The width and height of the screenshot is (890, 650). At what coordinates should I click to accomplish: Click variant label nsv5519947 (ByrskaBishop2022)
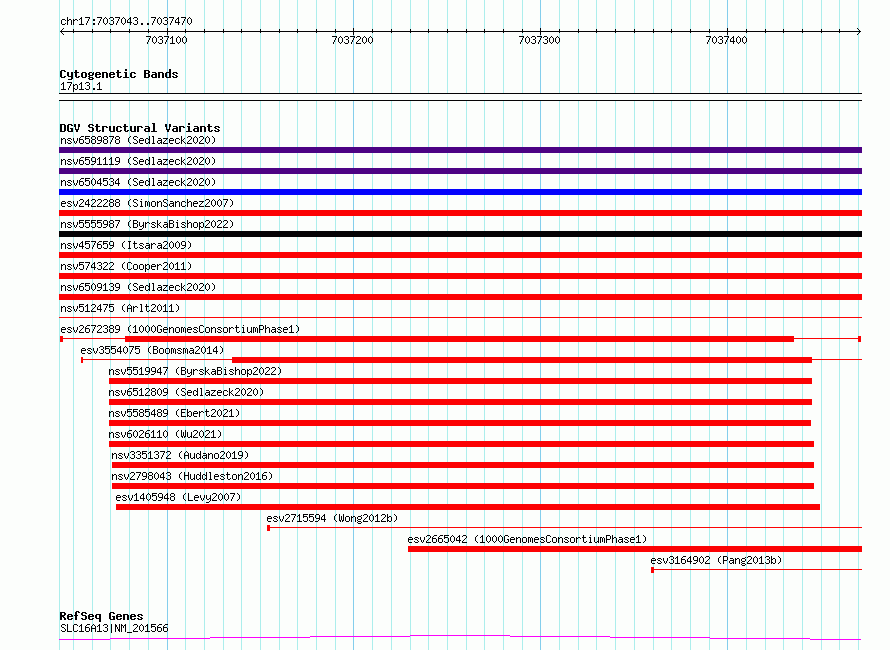(x=195, y=371)
